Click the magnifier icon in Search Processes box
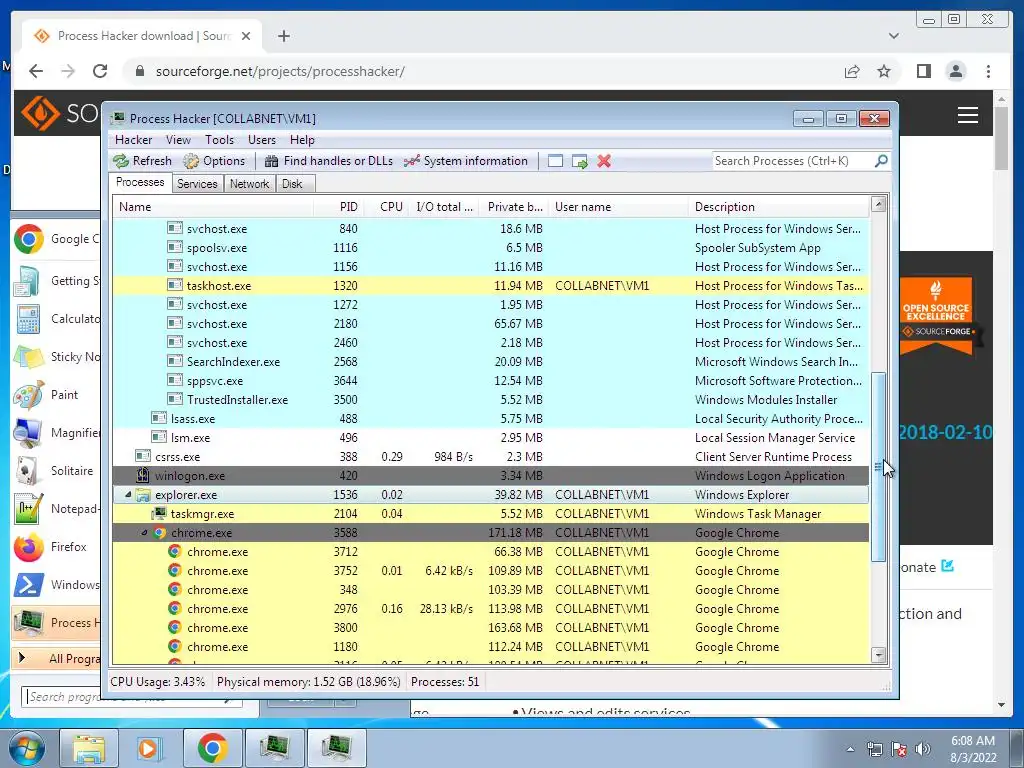The image size is (1024, 768). click(881, 161)
